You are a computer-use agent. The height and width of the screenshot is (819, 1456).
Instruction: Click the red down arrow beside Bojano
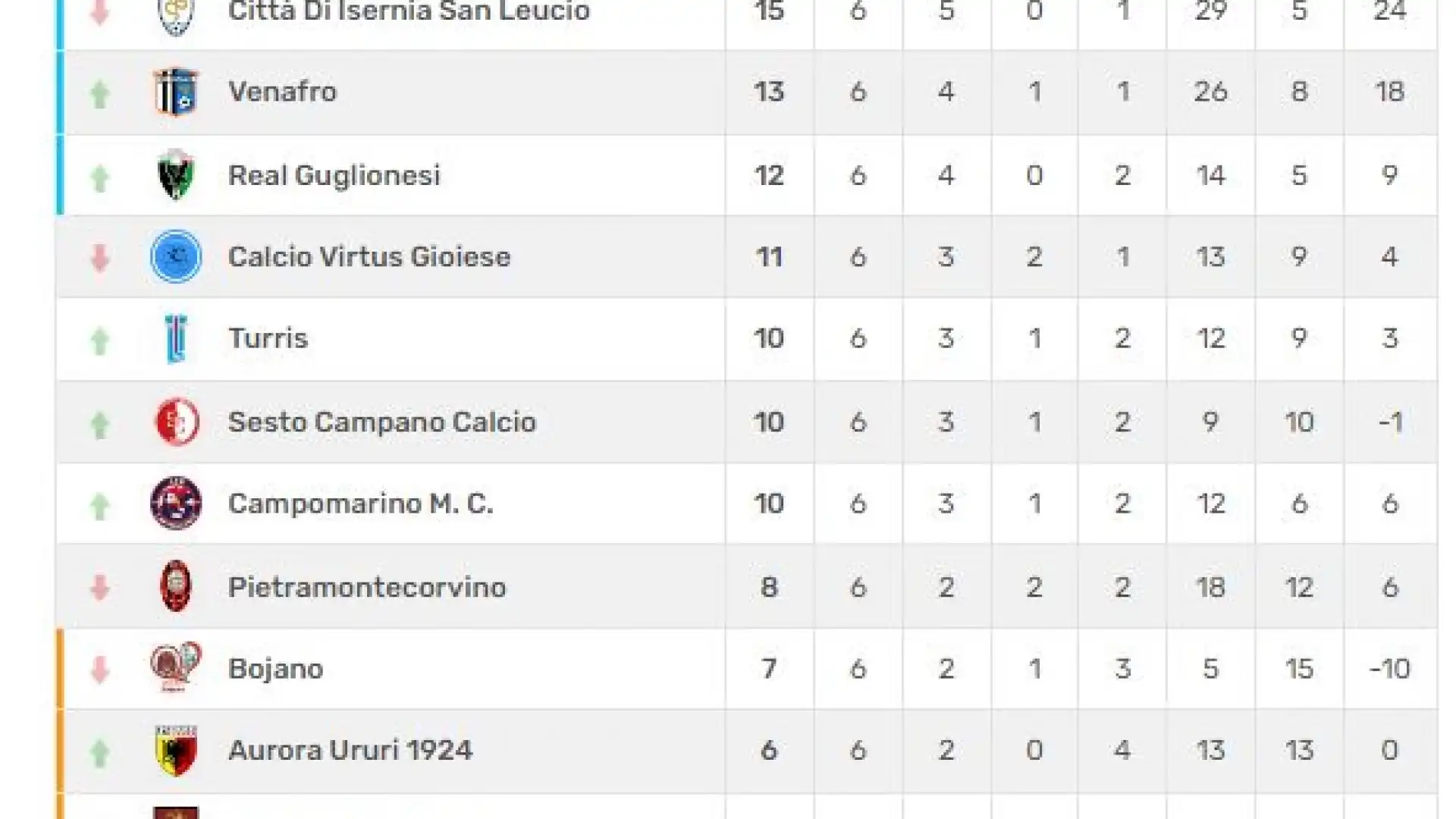(x=99, y=670)
